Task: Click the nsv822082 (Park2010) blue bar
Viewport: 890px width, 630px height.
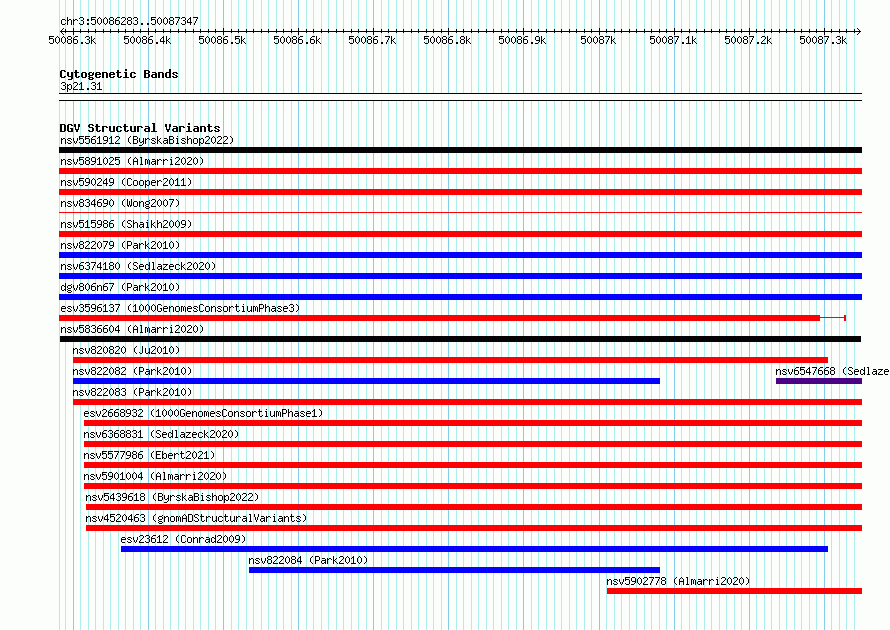Action: [366, 381]
